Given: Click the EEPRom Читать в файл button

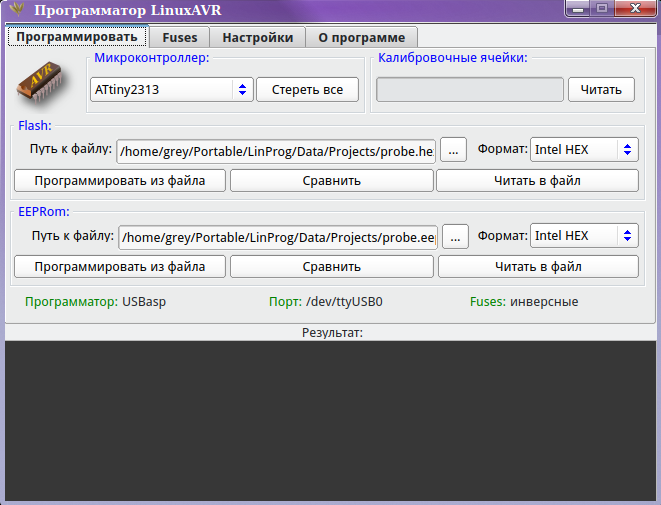Looking at the screenshot, I should click(538, 266).
